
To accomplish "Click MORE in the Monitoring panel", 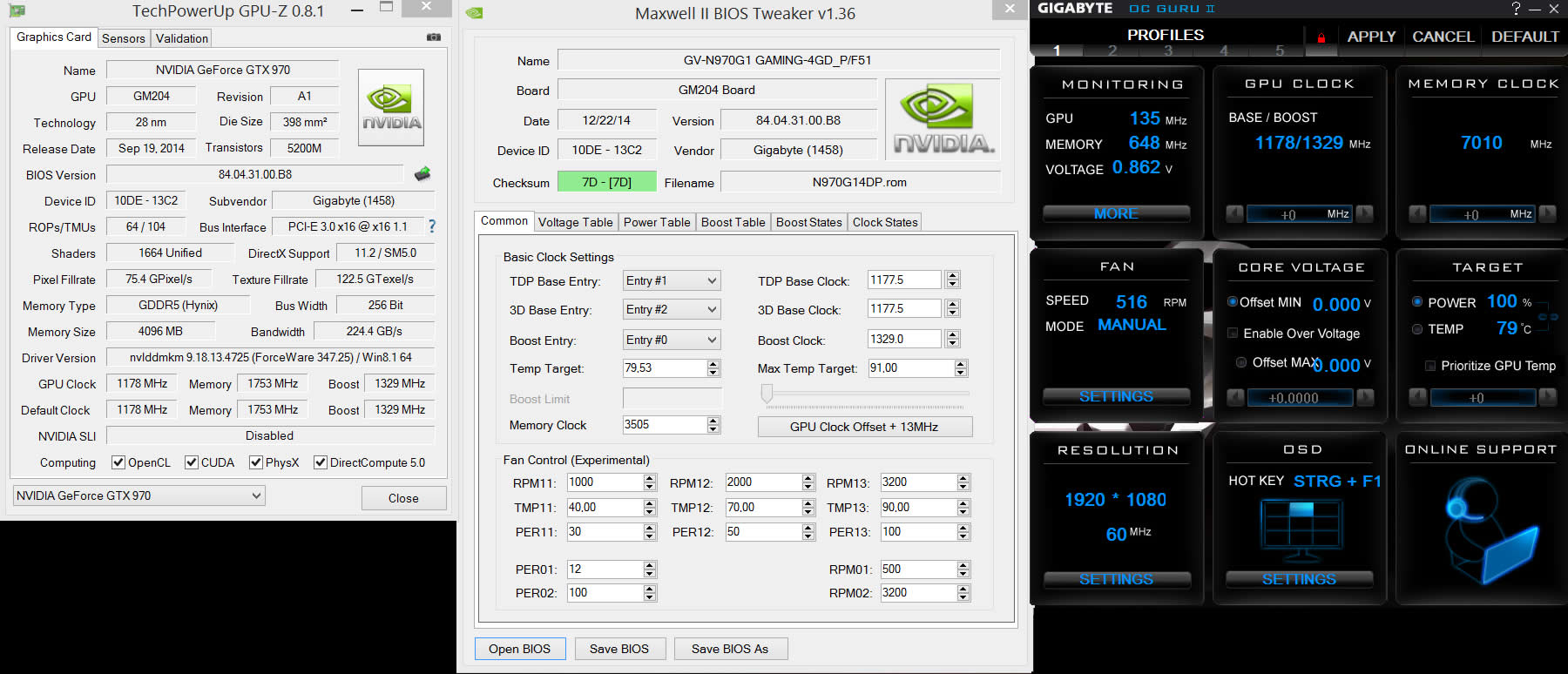I will pos(1116,213).
